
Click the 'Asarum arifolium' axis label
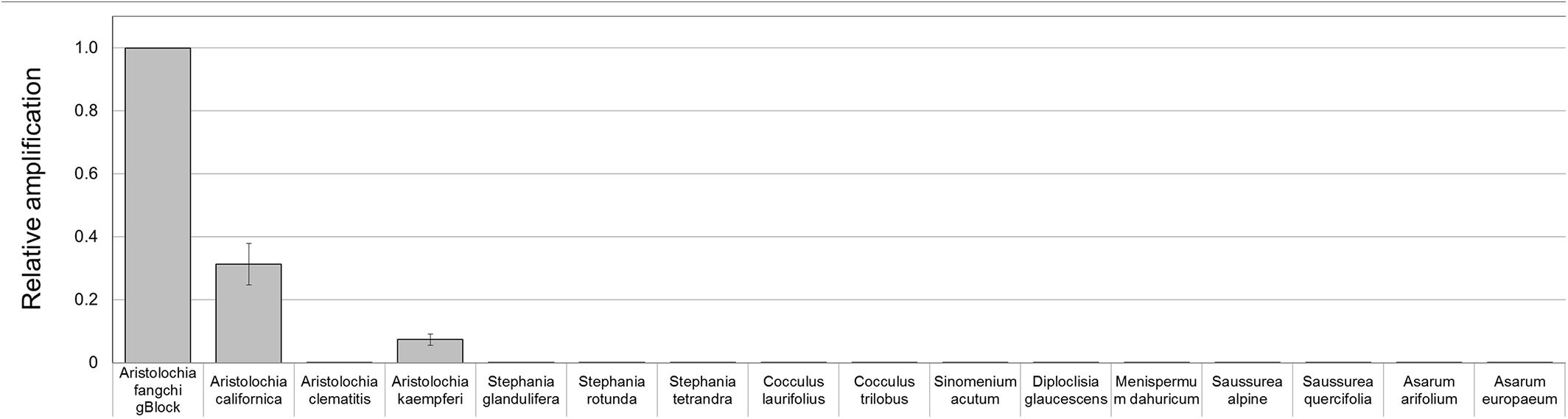1429,390
